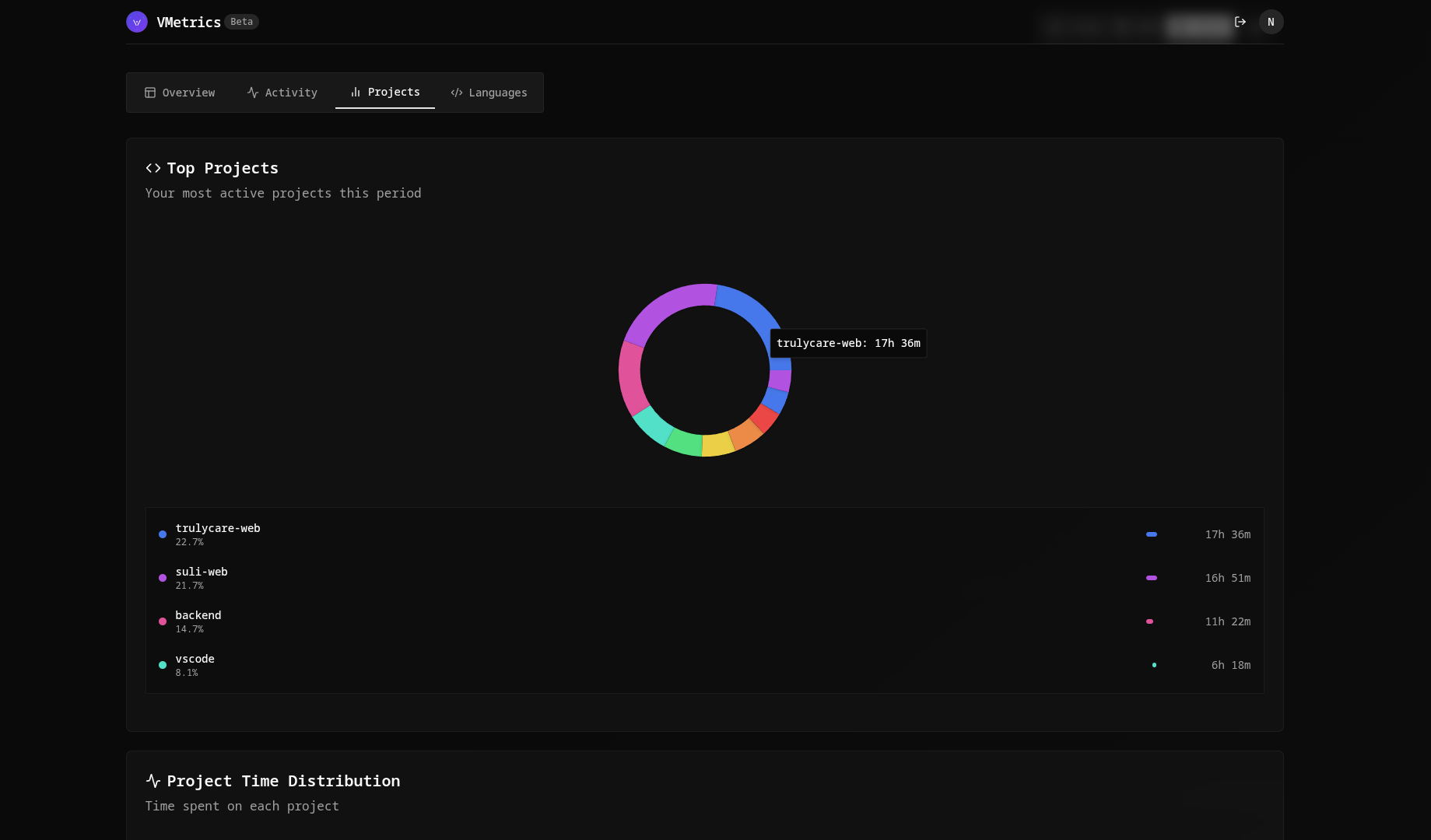
Task: Click the pink backend donut segment
Action: coord(632,377)
